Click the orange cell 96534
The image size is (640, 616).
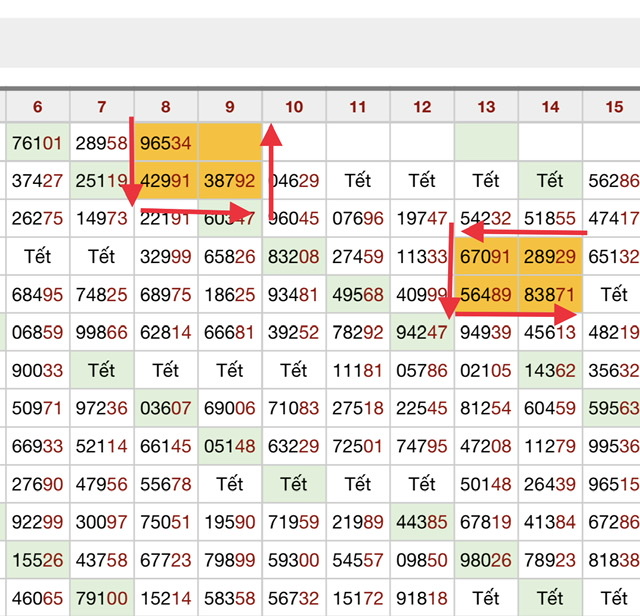[166, 143]
